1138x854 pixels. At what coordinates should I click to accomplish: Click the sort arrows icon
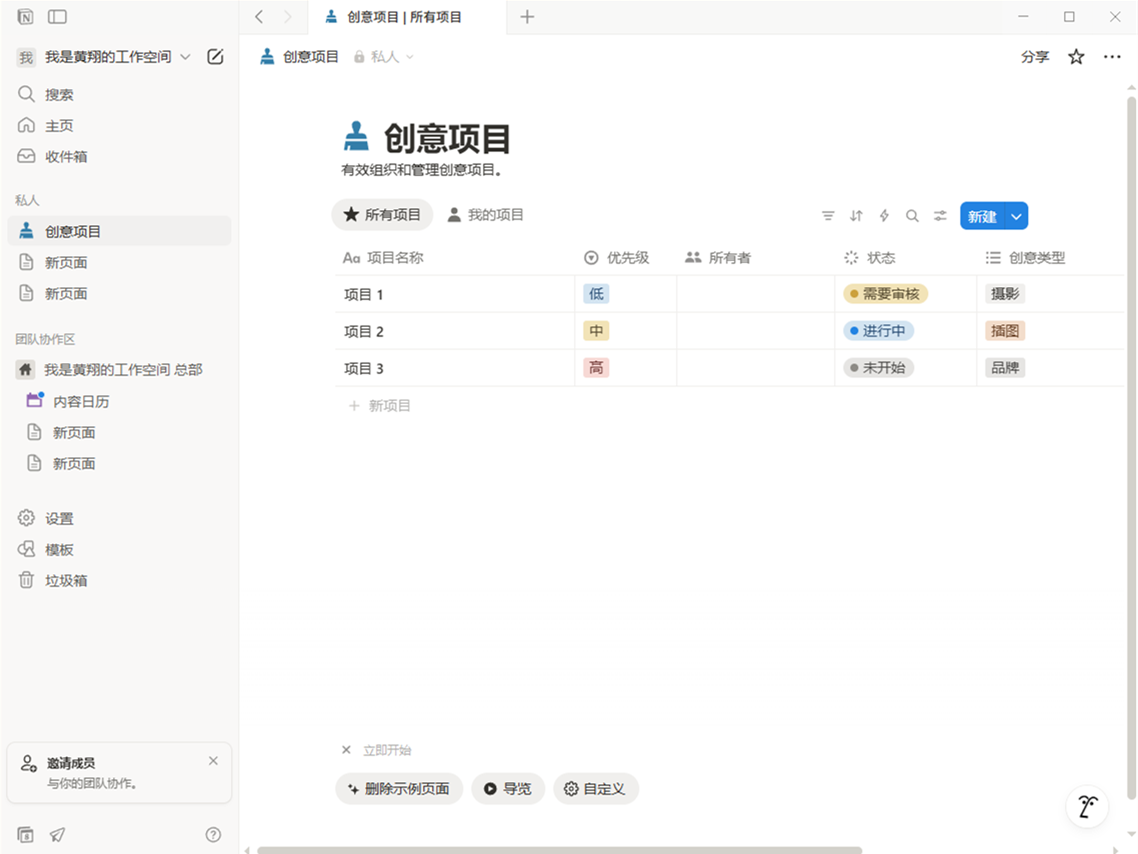(x=856, y=216)
